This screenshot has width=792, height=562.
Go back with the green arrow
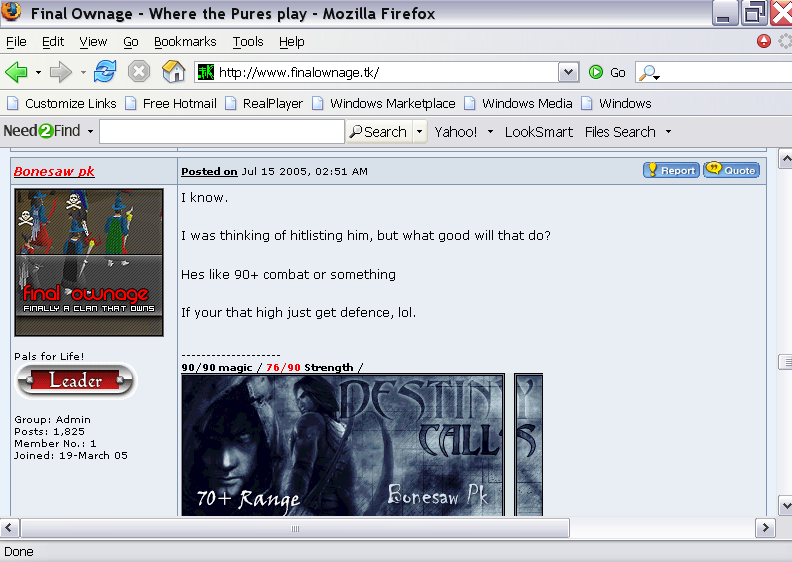pos(16,72)
